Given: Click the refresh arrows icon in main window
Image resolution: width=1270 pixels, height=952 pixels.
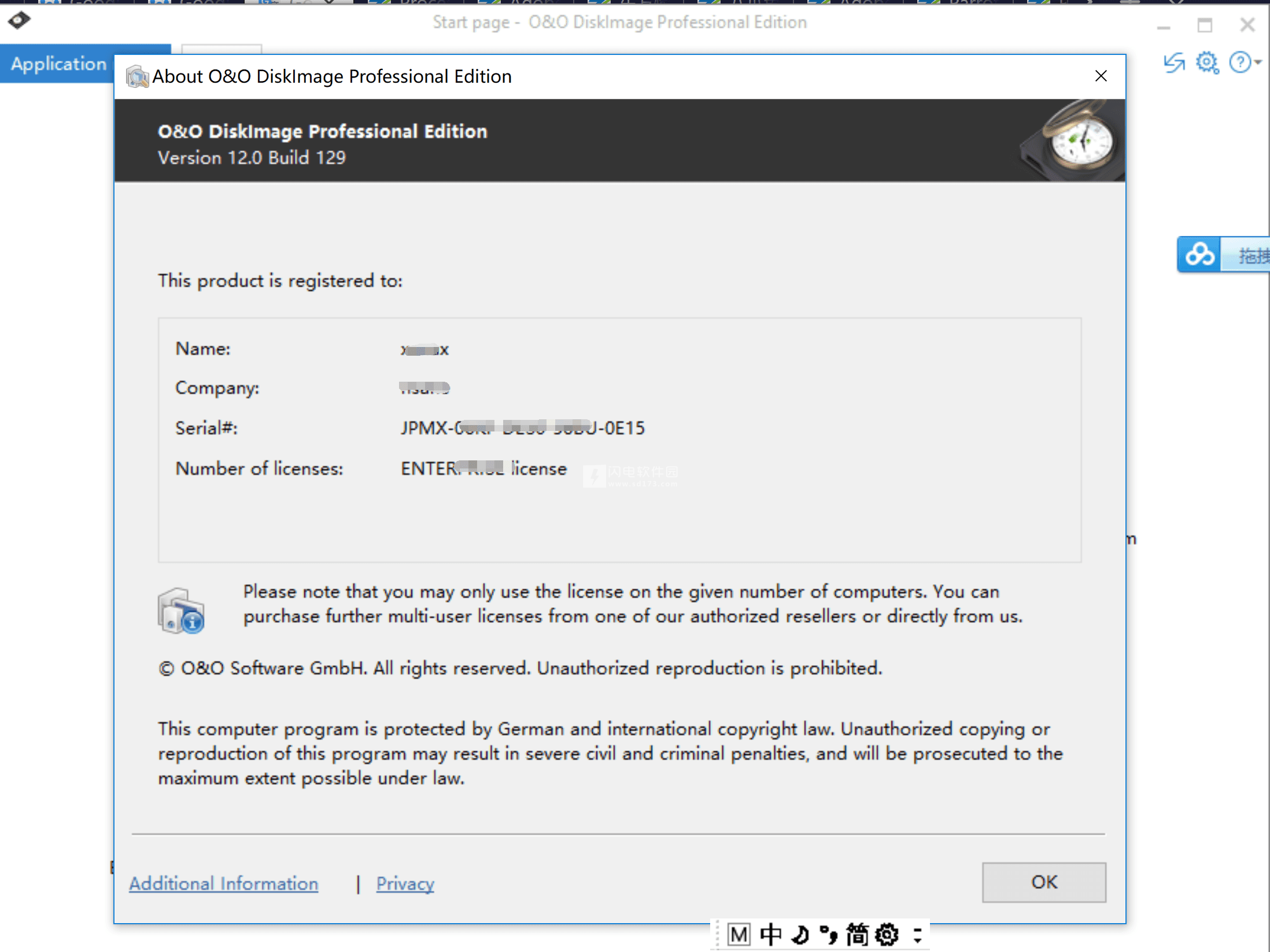Looking at the screenshot, I should [1173, 62].
